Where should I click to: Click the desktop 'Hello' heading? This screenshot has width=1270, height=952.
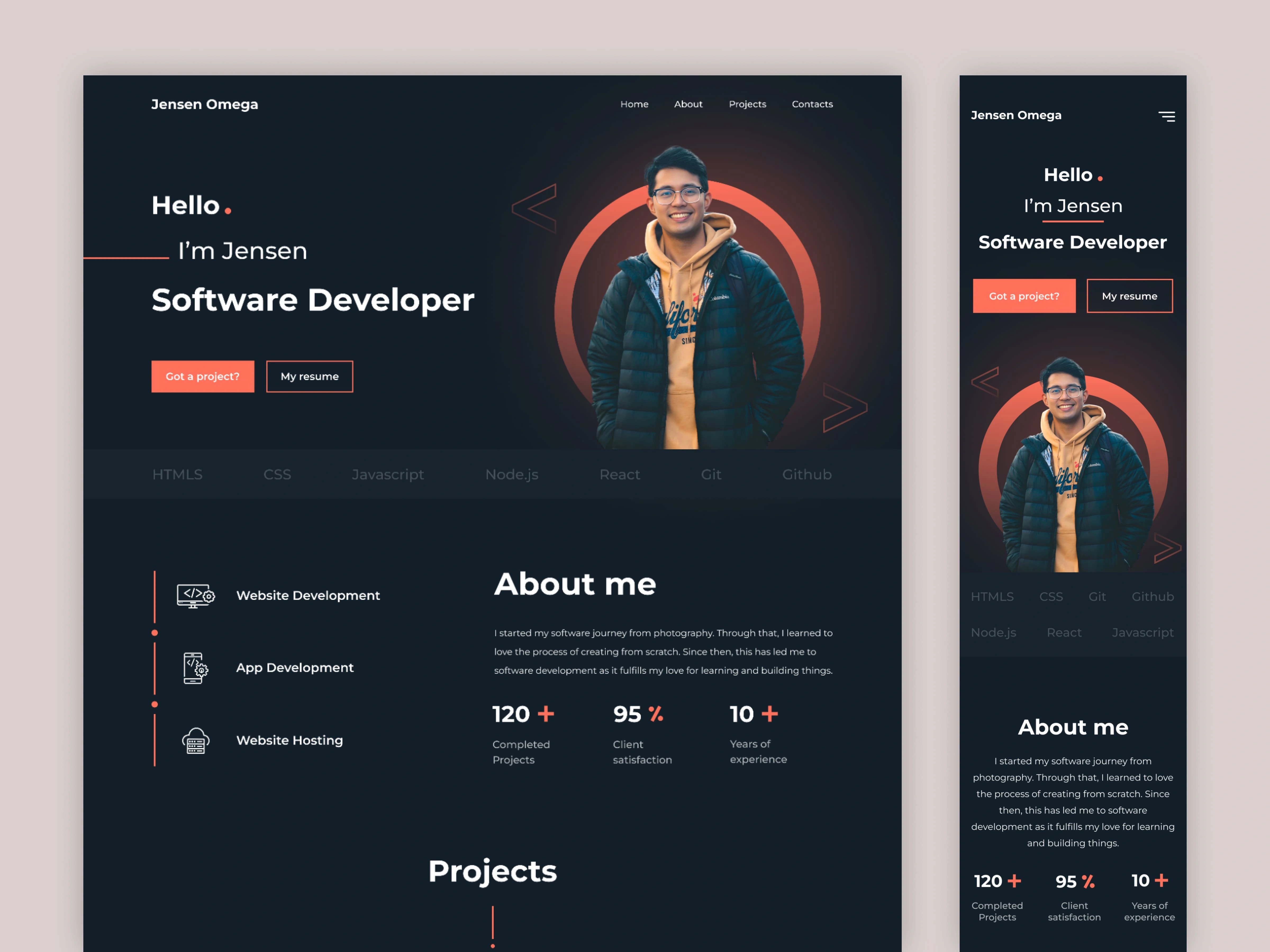185,205
